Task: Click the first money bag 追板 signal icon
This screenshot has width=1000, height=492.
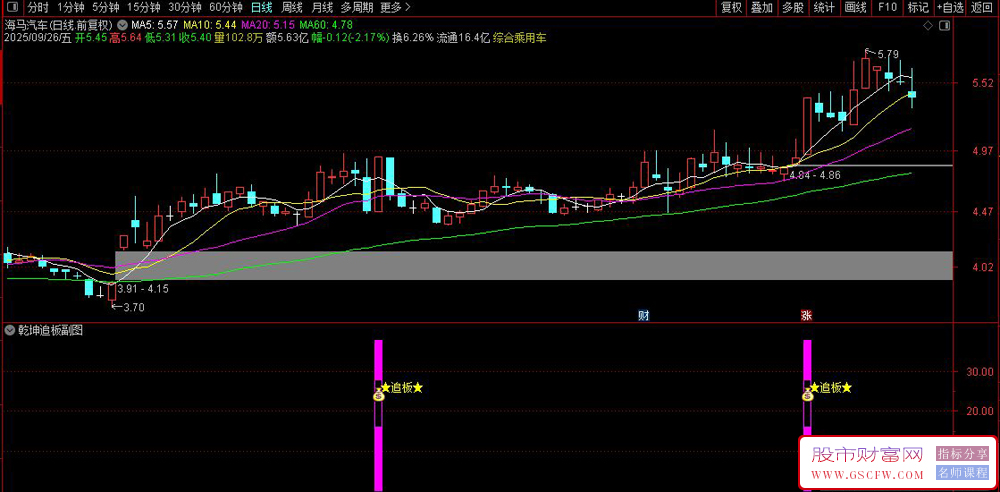Action: tap(378, 394)
